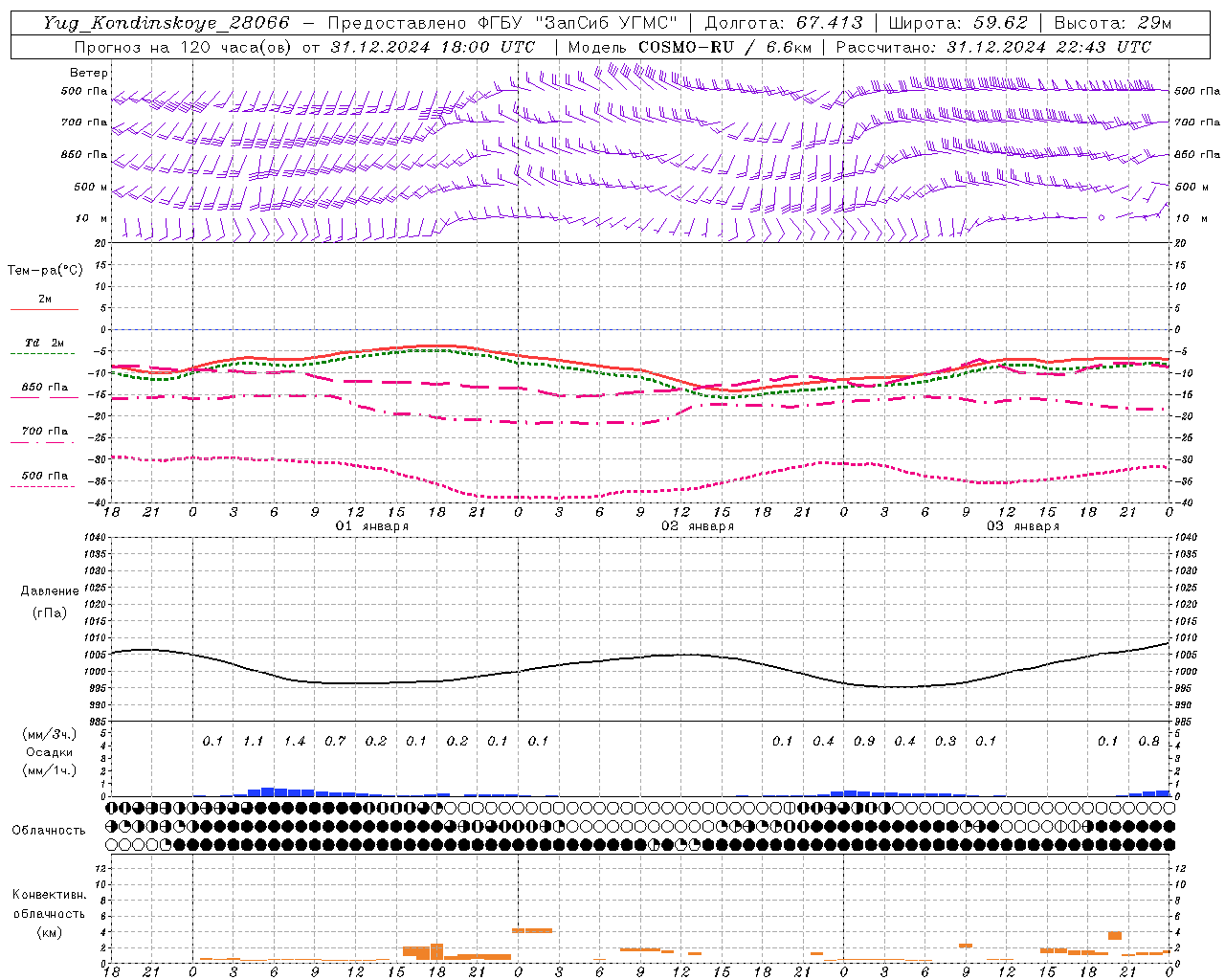Click the "(км)" unit under convective cloud label
This screenshot has height=980, width=1225.
pyautogui.click(x=49, y=932)
